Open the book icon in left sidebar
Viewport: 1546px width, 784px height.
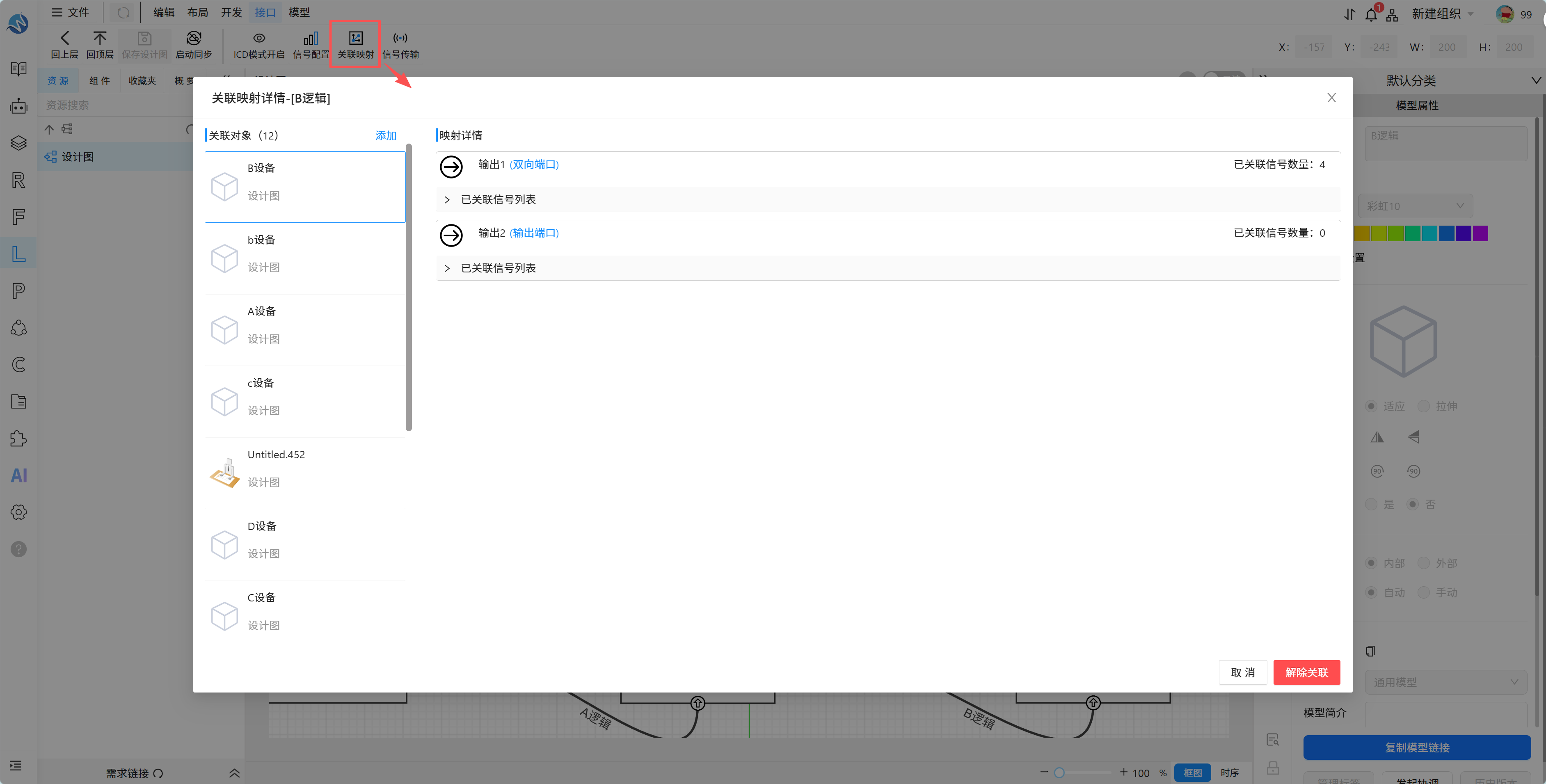coord(18,70)
